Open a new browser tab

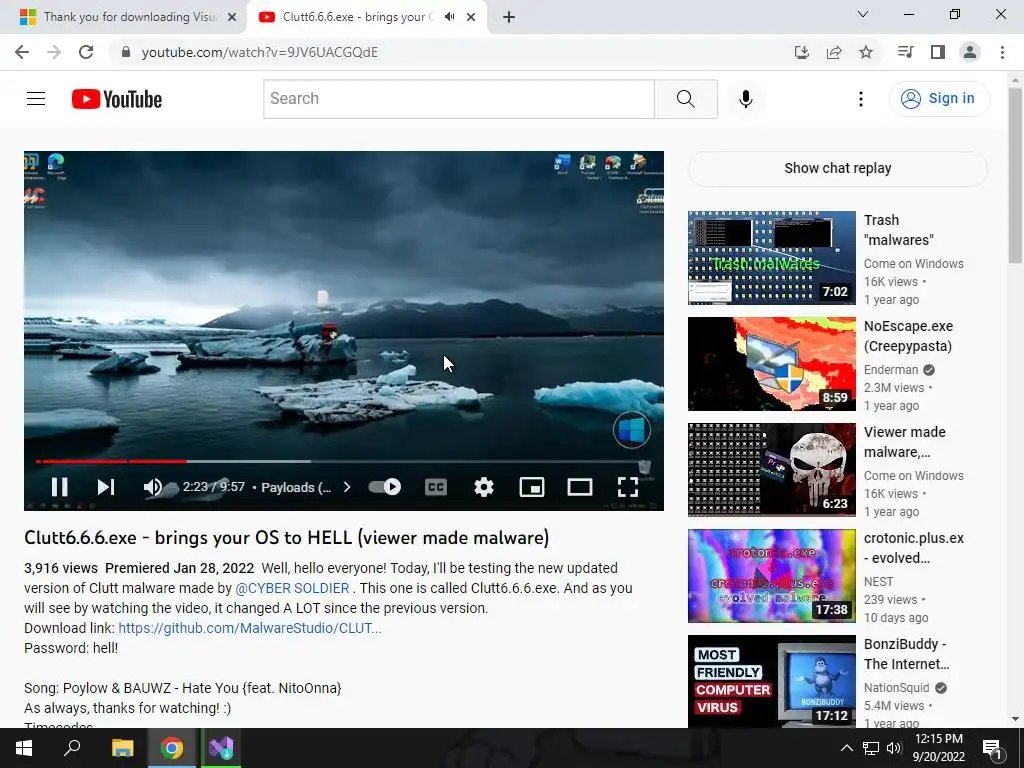[x=509, y=18]
